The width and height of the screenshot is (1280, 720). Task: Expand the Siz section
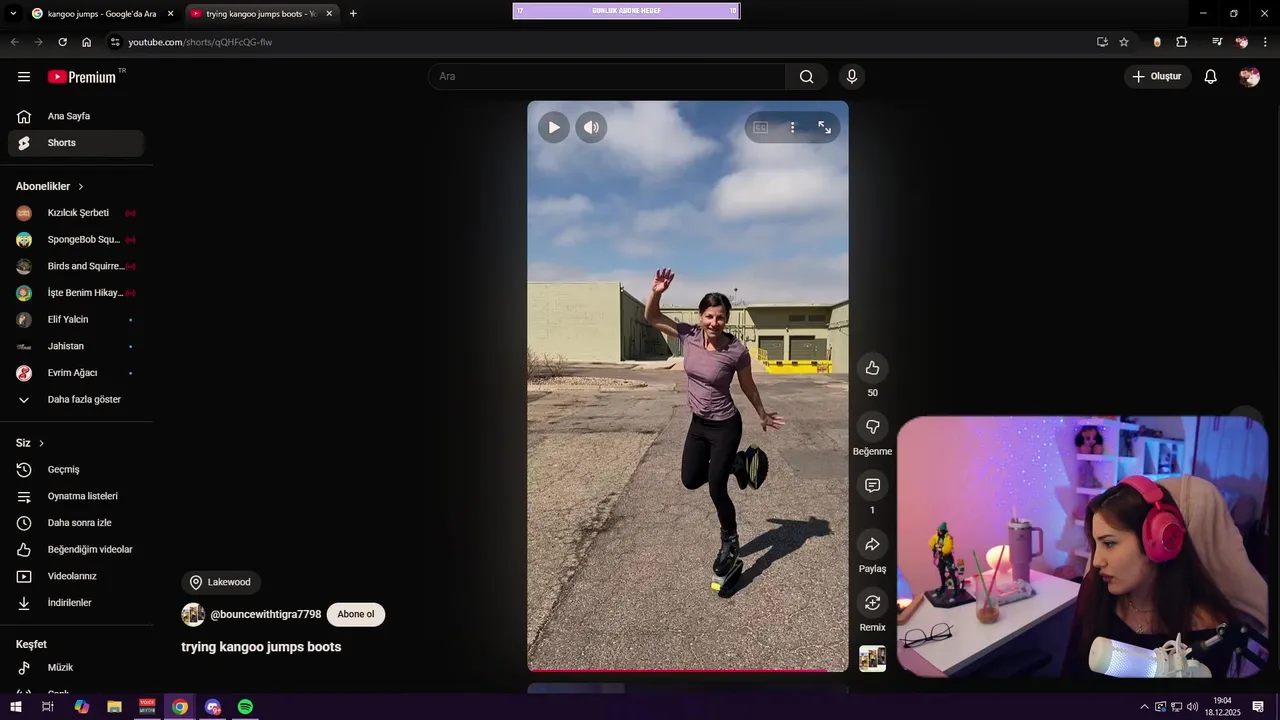coord(30,443)
